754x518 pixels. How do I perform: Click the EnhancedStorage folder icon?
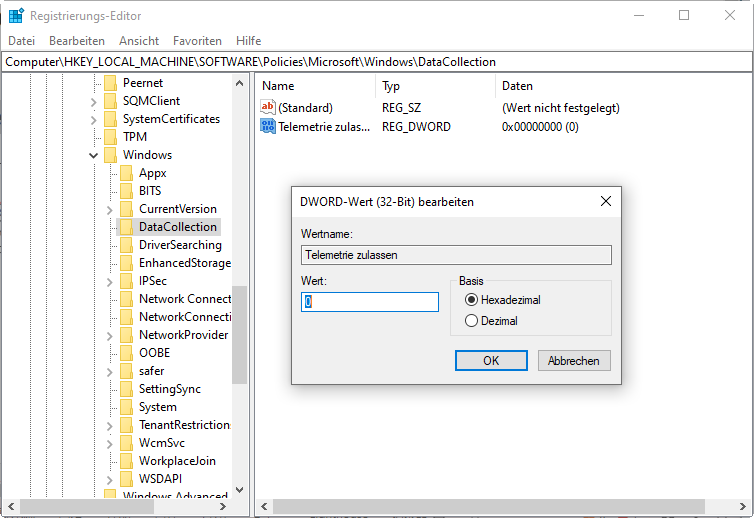[x=126, y=263]
